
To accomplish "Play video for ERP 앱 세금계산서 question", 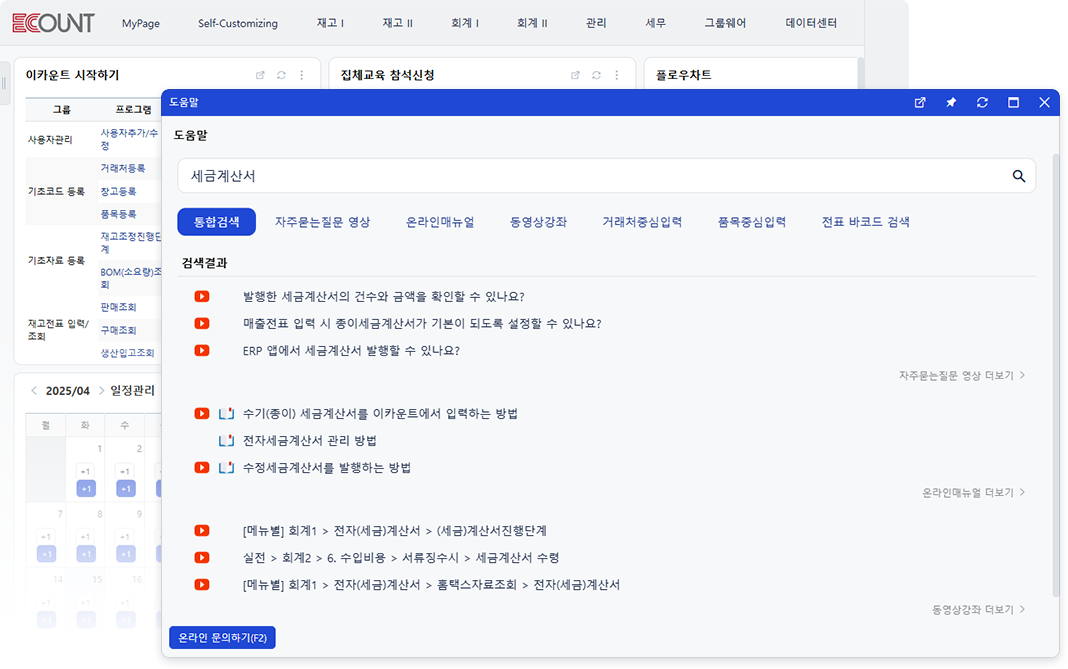I will [x=202, y=351].
